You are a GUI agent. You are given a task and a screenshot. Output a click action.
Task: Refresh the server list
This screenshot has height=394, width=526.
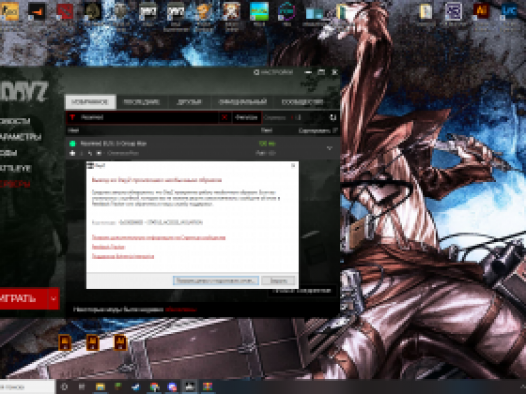pos(332,117)
